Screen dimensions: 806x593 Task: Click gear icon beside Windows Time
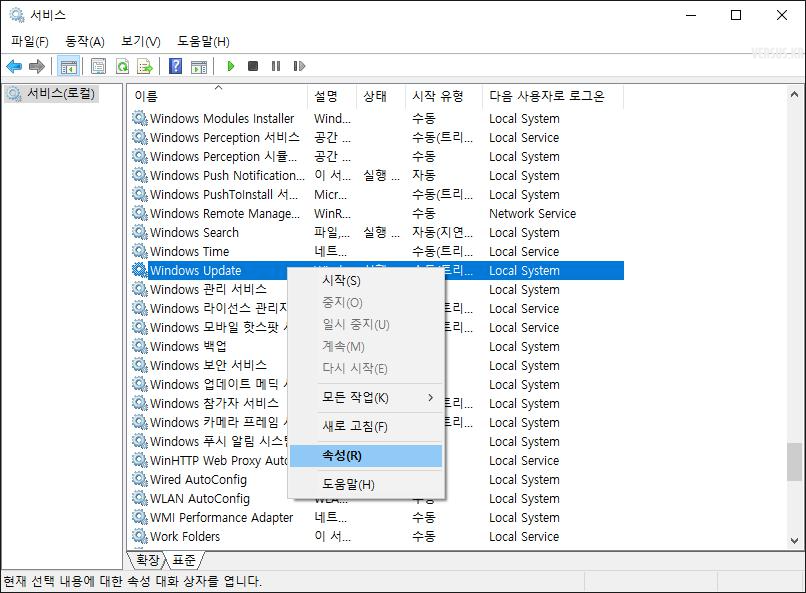point(140,251)
